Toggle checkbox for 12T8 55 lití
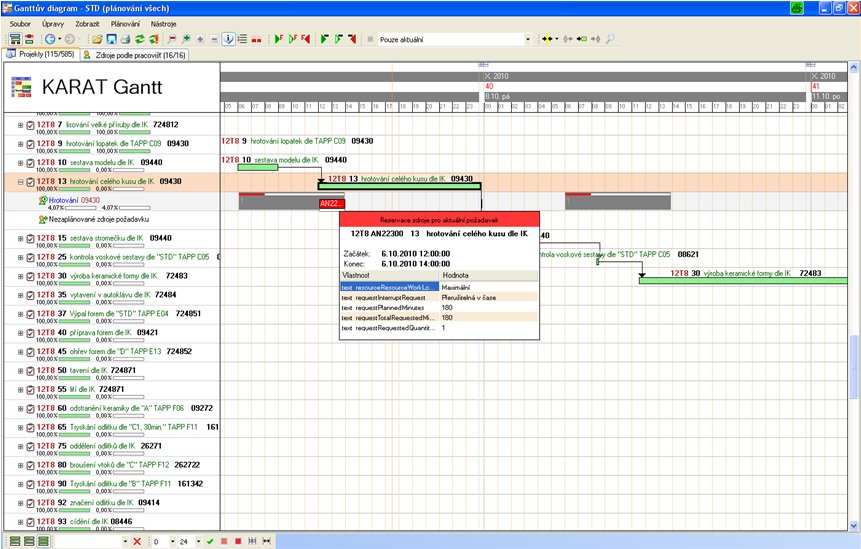This screenshot has width=861, height=549. pos(30,390)
